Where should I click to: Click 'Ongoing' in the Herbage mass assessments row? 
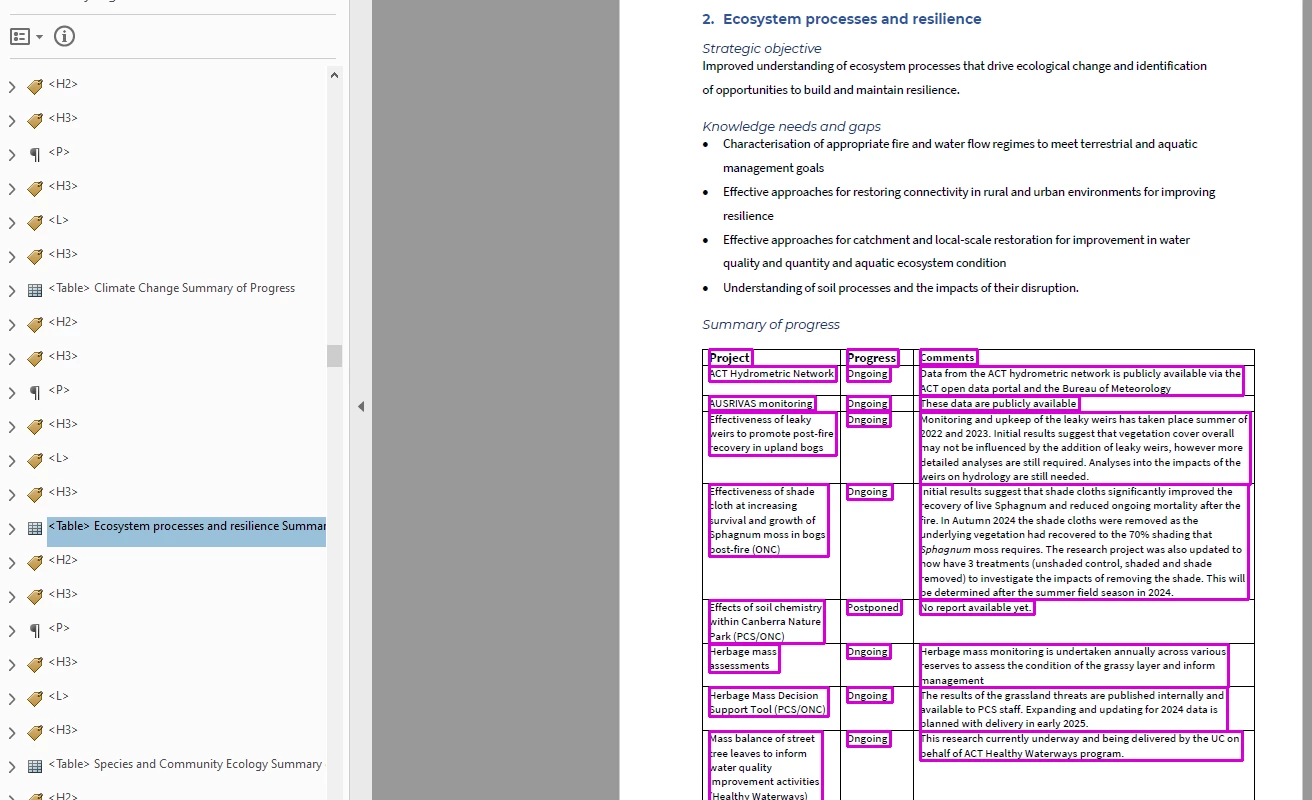868,652
